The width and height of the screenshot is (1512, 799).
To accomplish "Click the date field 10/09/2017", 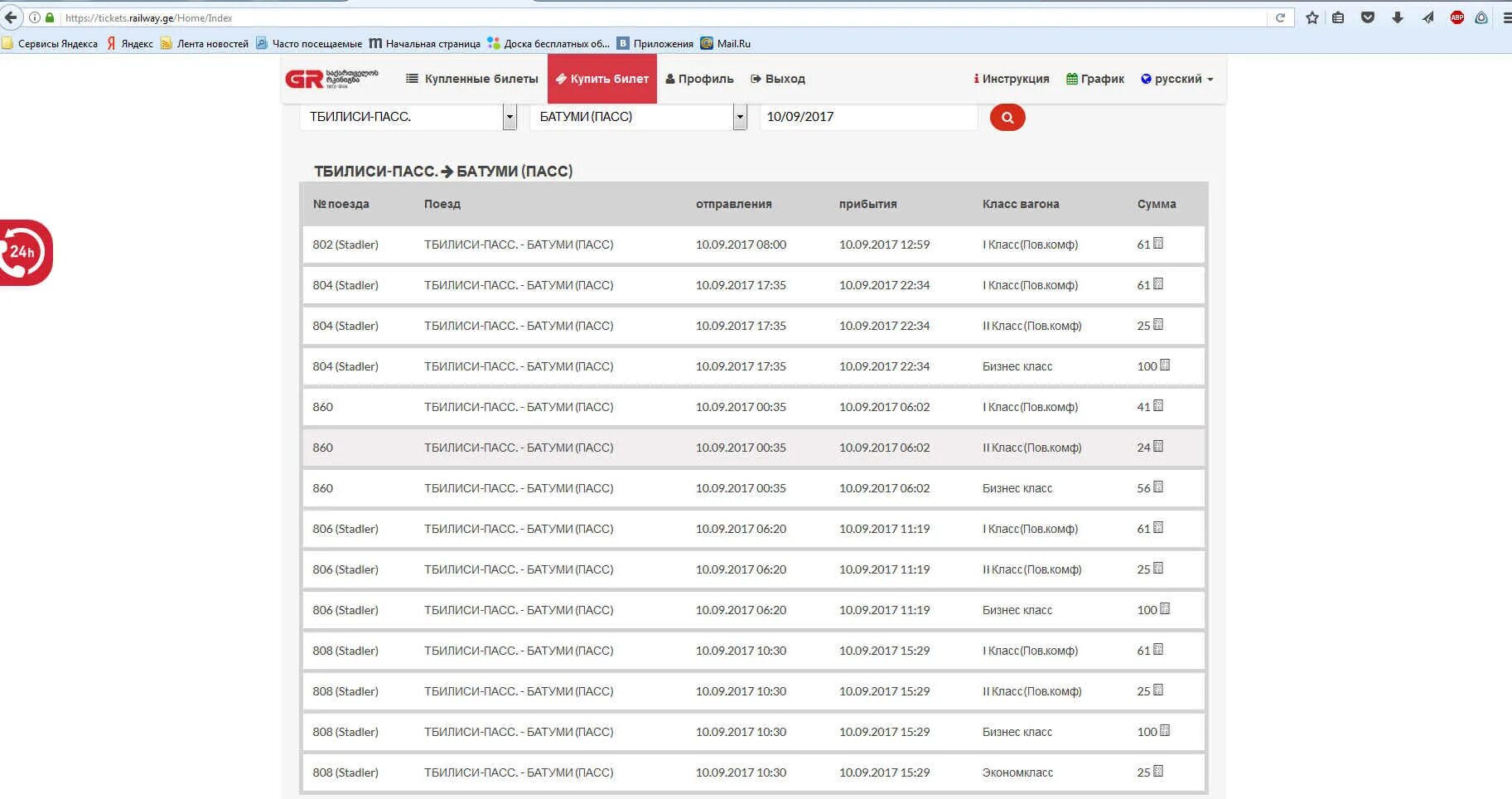I will [868, 117].
